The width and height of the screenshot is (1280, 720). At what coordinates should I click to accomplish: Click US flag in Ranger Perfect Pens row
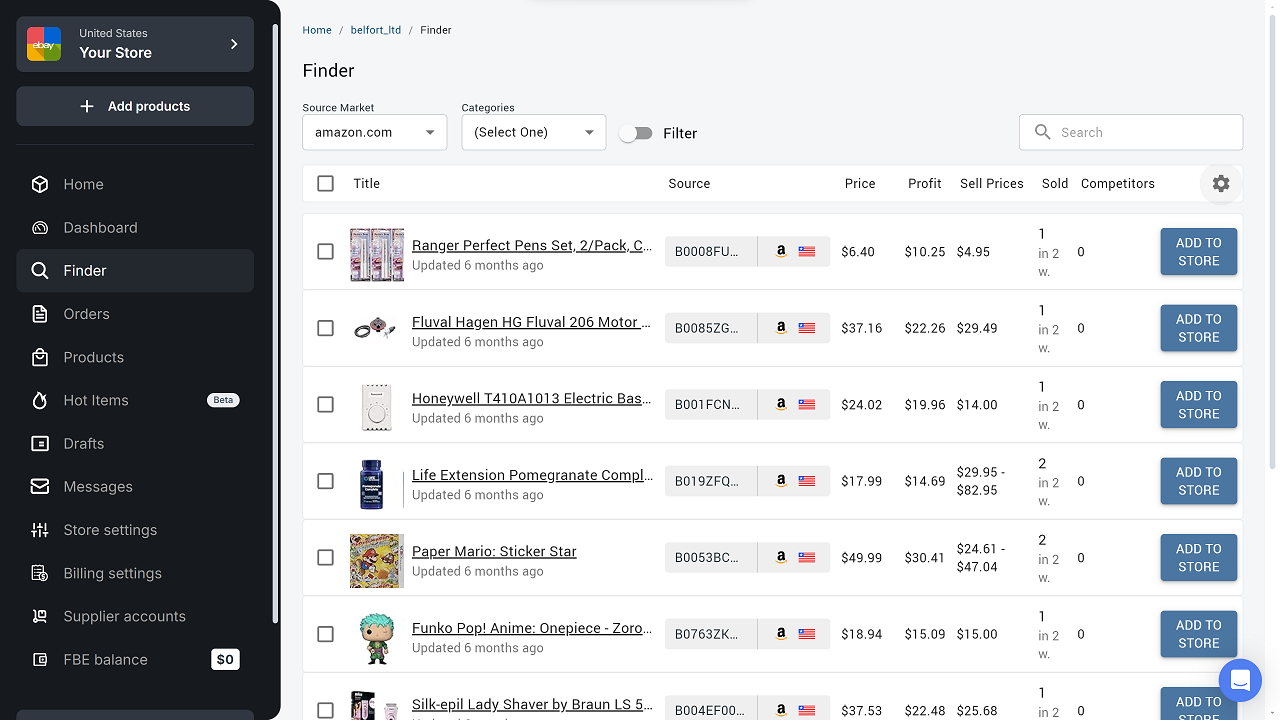[x=807, y=252]
